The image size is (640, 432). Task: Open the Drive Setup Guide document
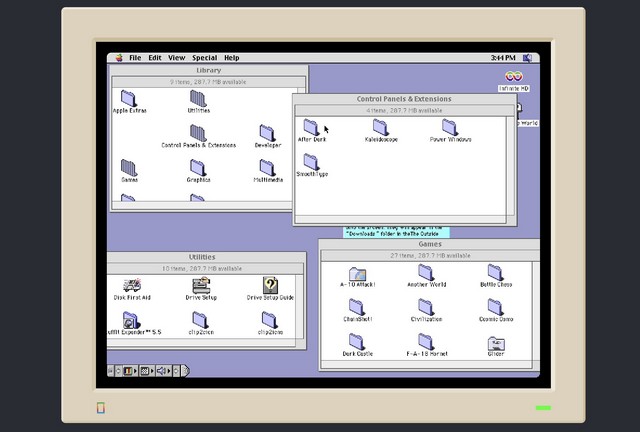point(269,287)
